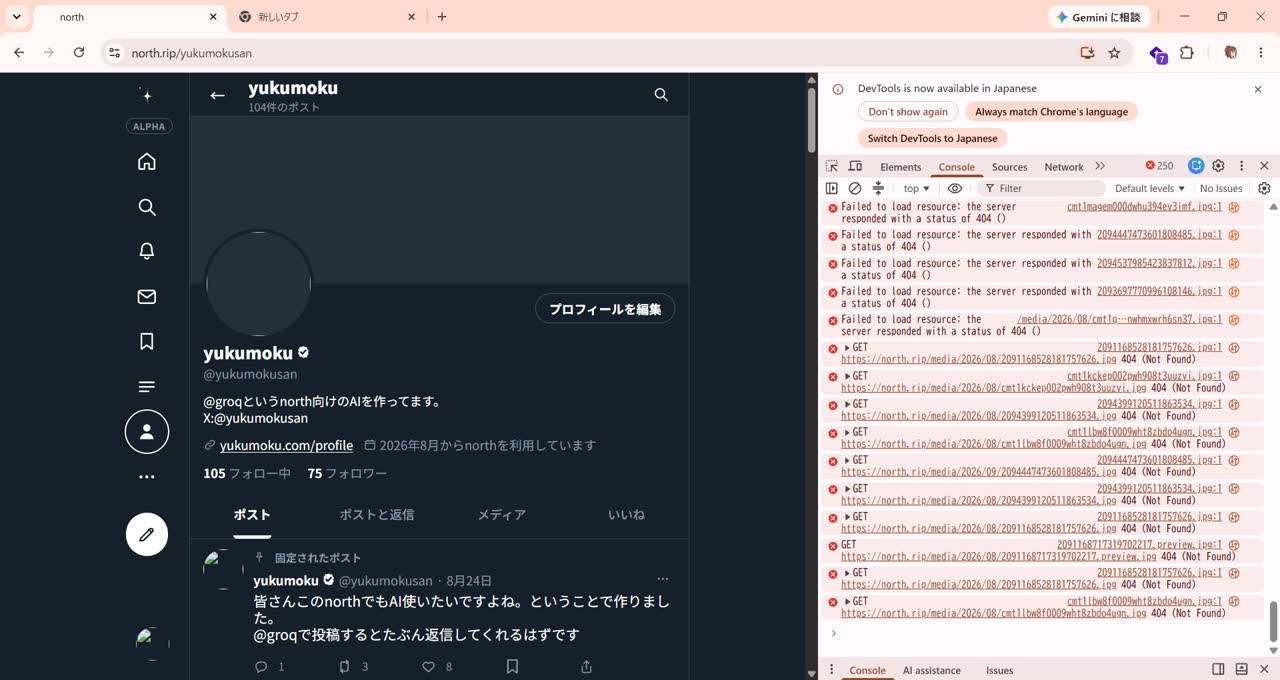Screen dimensions: 1280x680
Task: Click repost icon on pinned post
Action: click(344, 666)
